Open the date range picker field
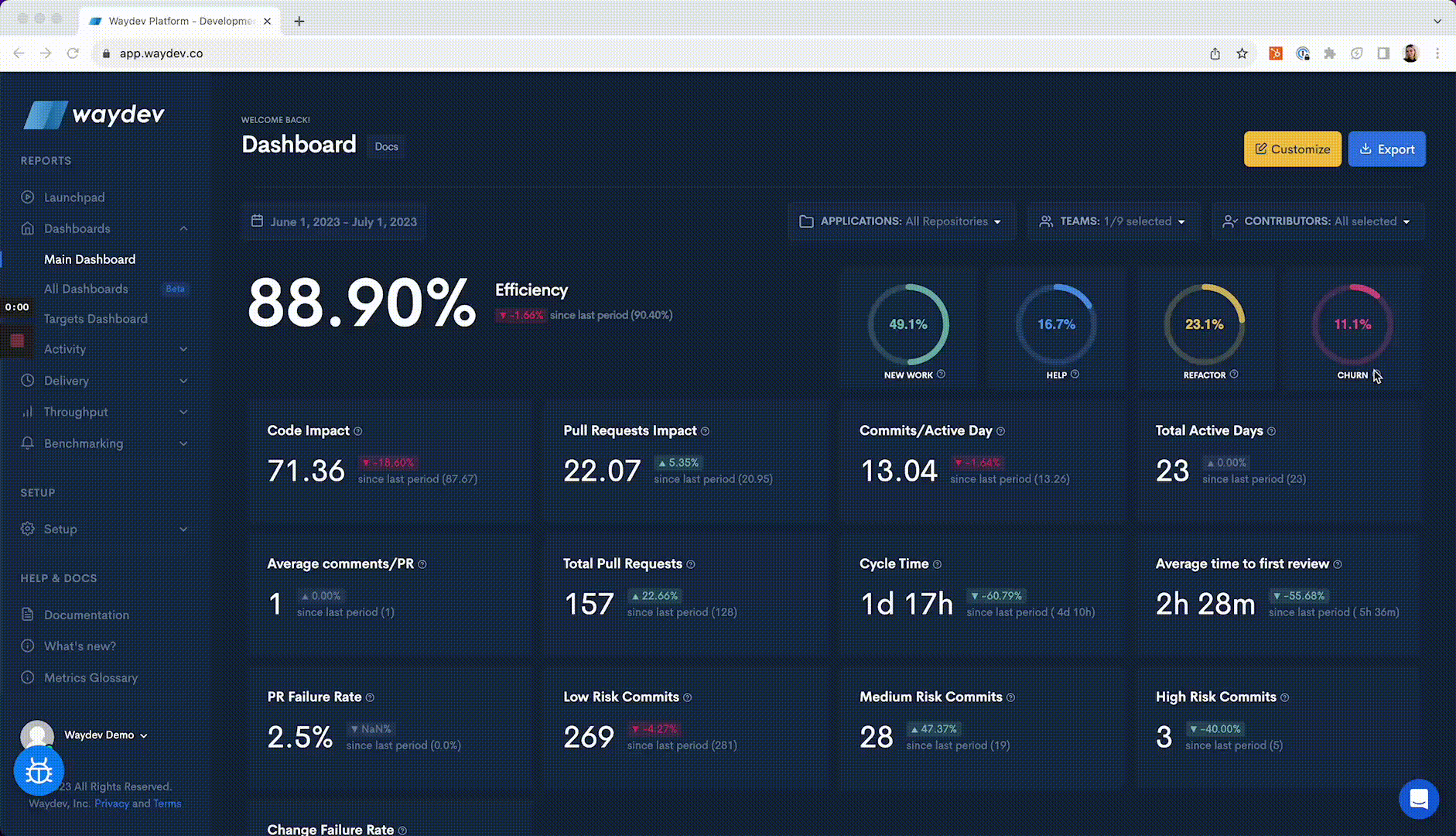Image resolution: width=1456 pixels, height=836 pixels. (x=334, y=222)
